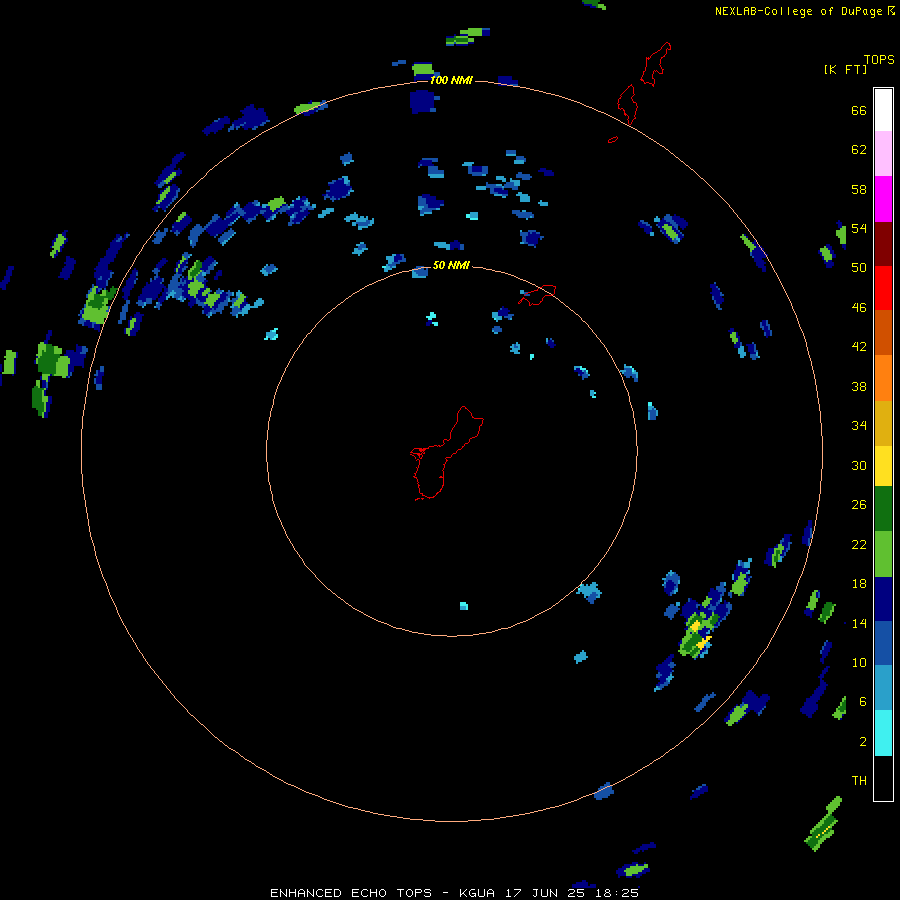This screenshot has height=900, width=900.
Task: Click the 50 legend value
Action: (859, 268)
